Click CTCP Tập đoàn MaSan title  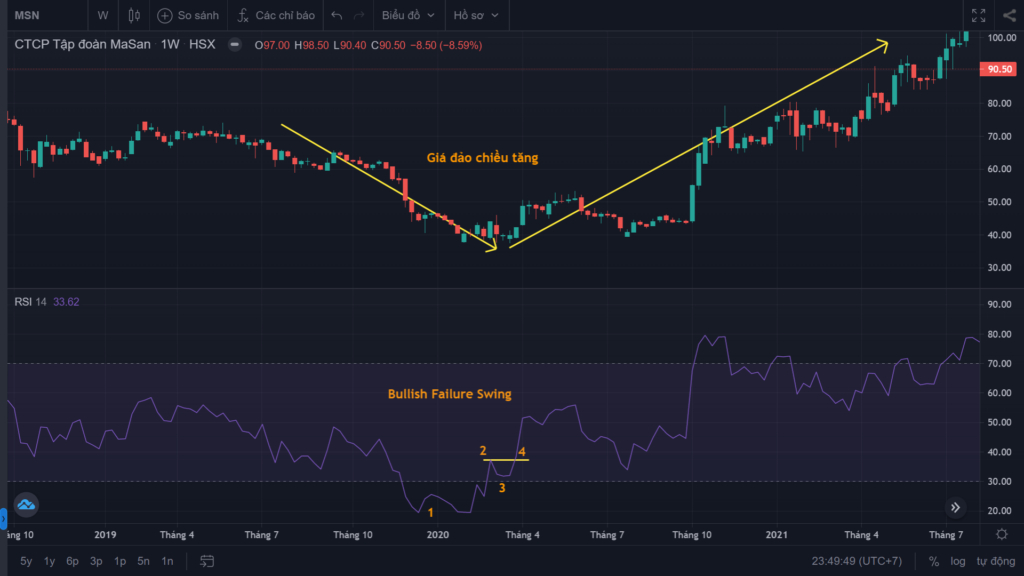tap(82, 44)
